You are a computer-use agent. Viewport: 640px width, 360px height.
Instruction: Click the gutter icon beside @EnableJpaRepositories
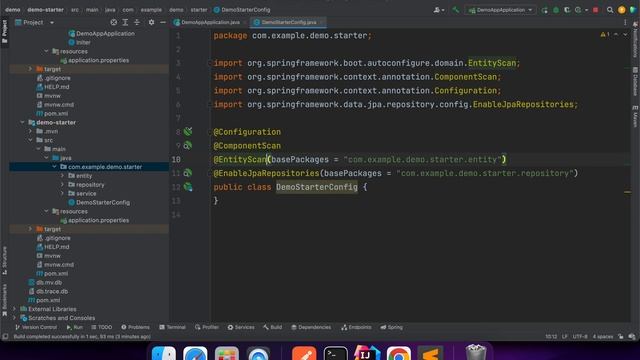click(x=188, y=173)
